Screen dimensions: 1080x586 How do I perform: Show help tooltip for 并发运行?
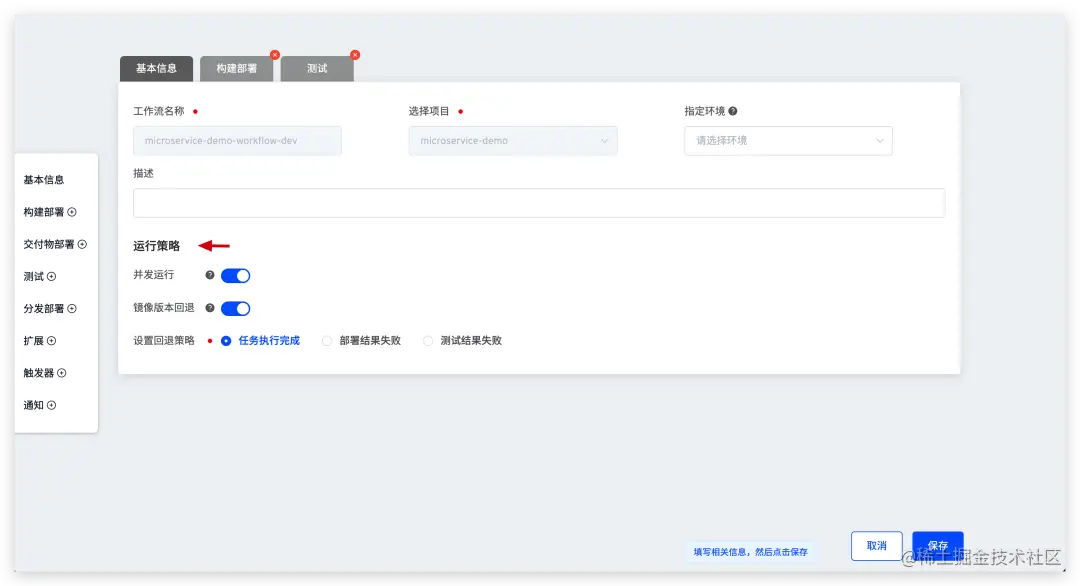point(210,275)
